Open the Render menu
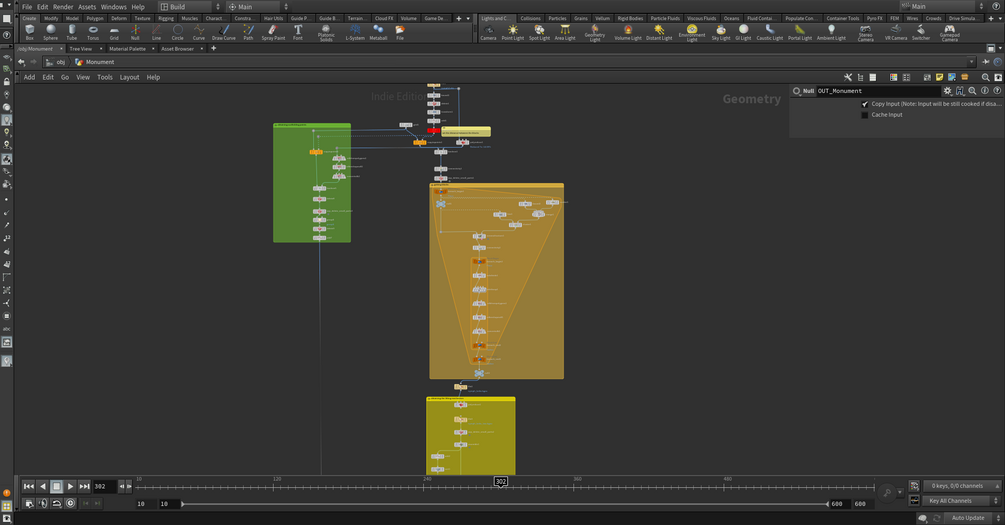 click(x=63, y=6)
